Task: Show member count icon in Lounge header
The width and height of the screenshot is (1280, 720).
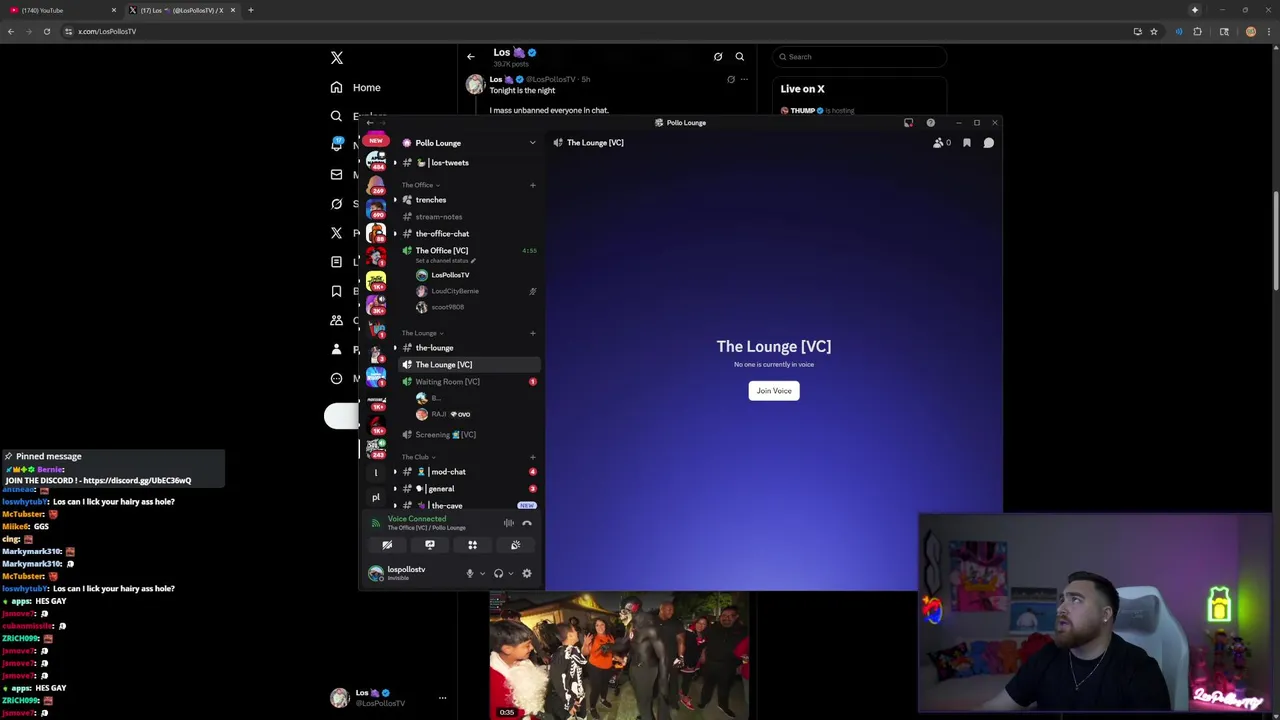Action: point(941,143)
